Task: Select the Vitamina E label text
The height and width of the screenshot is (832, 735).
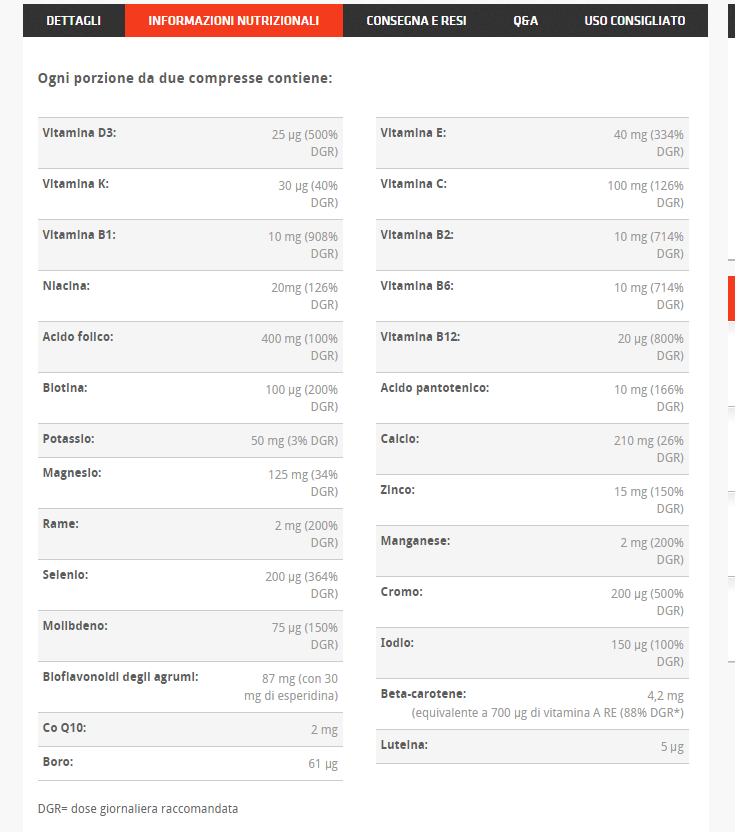Action: tap(413, 133)
